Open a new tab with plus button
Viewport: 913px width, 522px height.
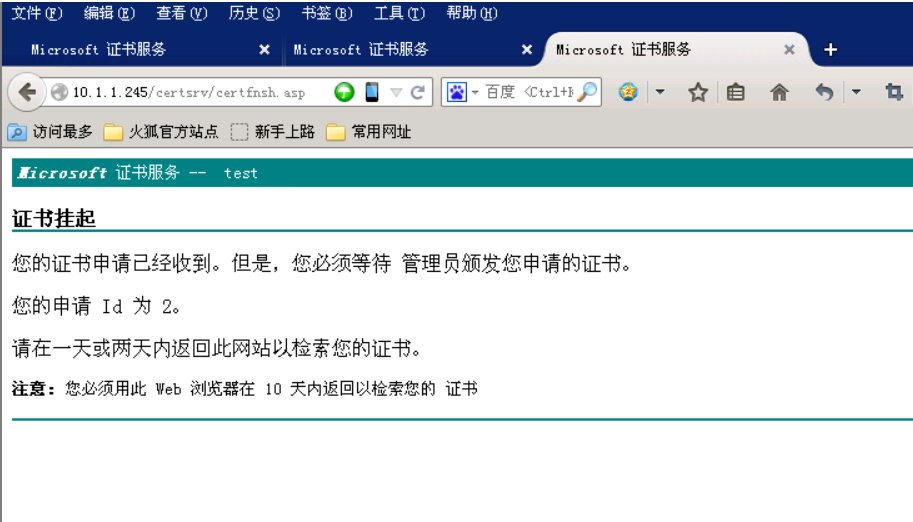coord(831,50)
